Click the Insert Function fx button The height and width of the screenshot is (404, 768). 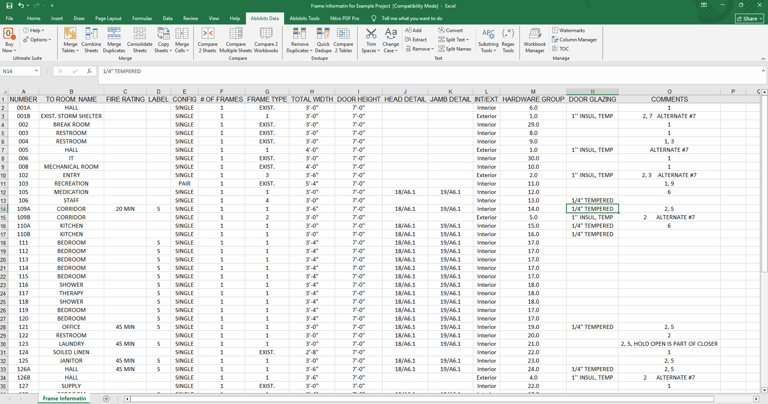[89, 71]
